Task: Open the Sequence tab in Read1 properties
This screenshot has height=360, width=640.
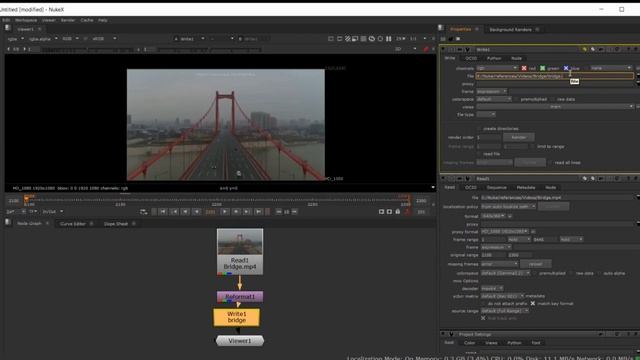Action: pyautogui.click(x=496, y=187)
